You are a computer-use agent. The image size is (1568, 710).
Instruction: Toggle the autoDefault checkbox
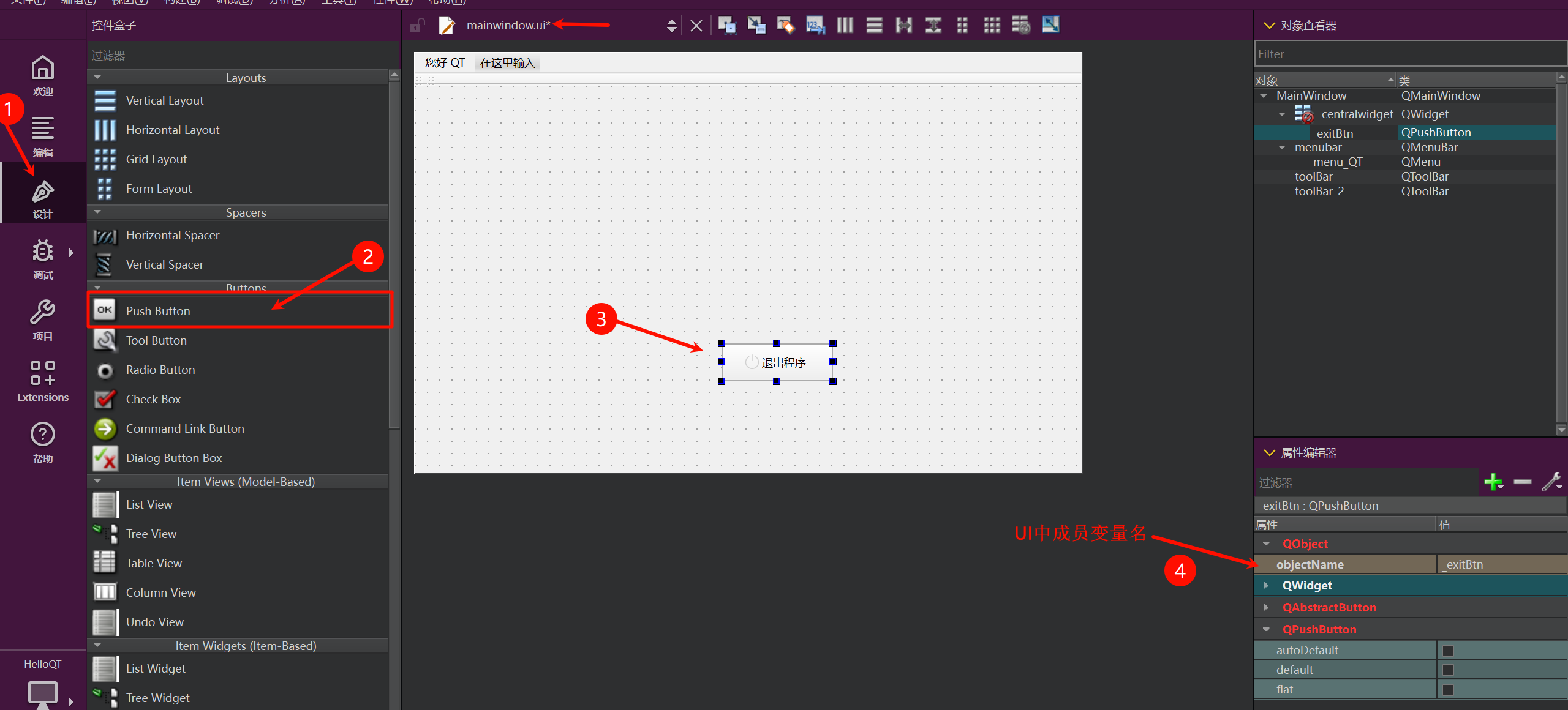tap(1448, 650)
